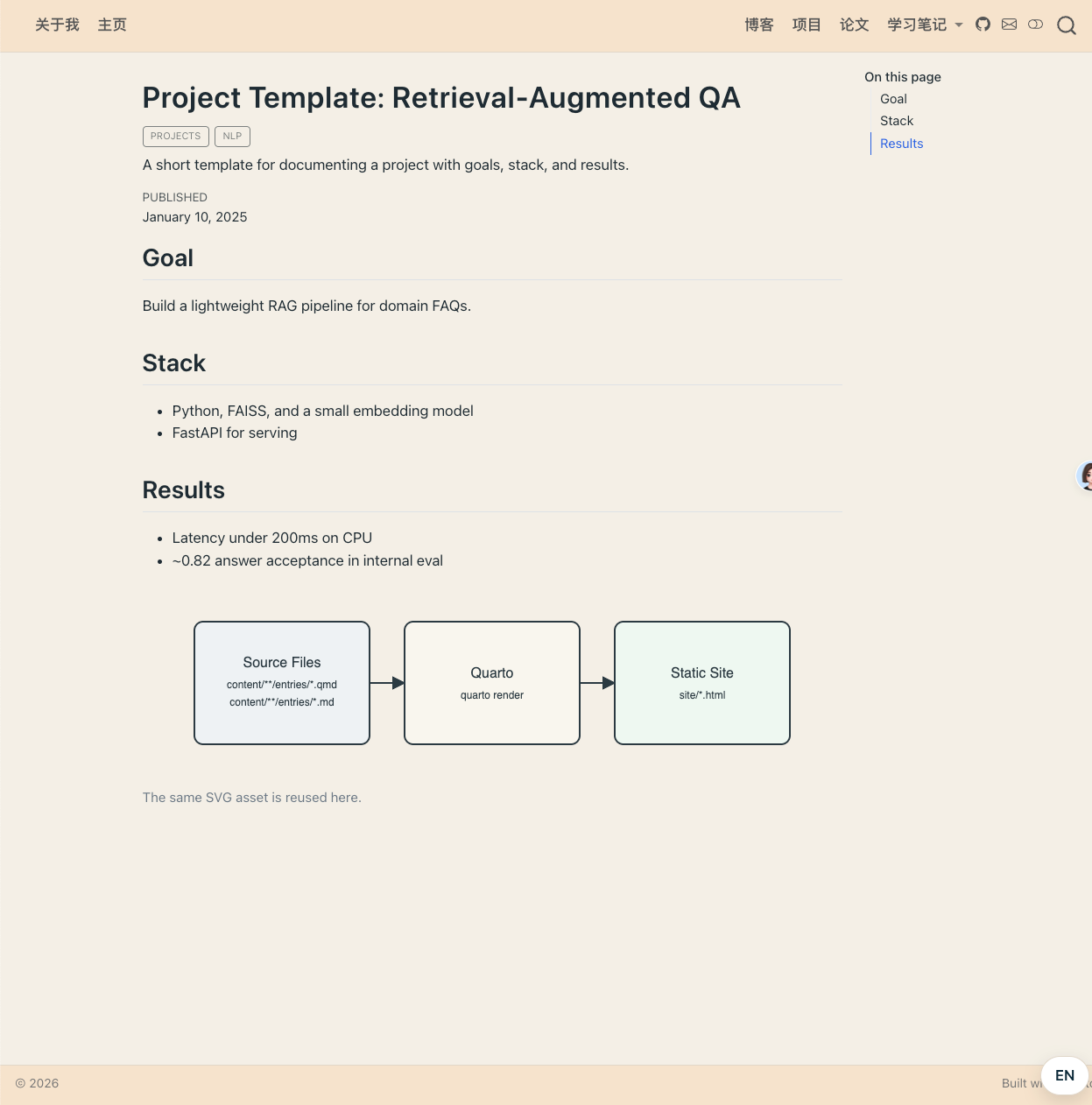Image resolution: width=1092 pixels, height=1105 pixels.
Task: Open the GitHub icon link
Action: pyautogui.click(x=983, y=25)
